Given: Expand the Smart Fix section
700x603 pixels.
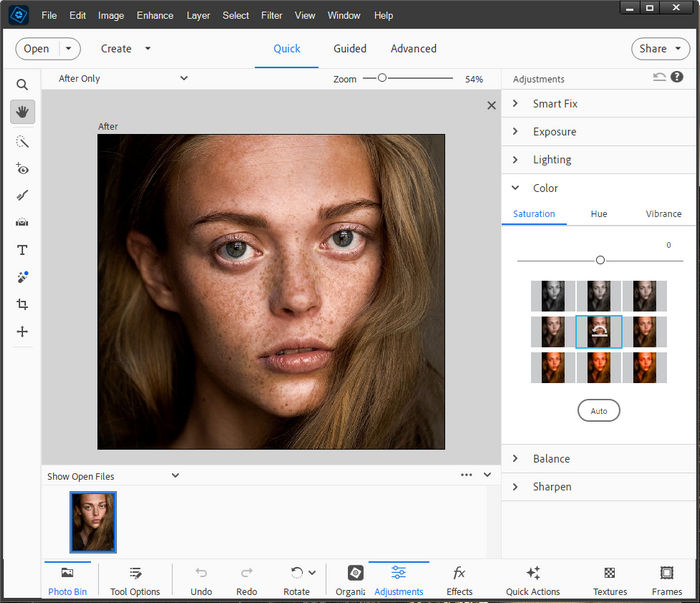Looking at the screenshot, I should coord(555,104).
